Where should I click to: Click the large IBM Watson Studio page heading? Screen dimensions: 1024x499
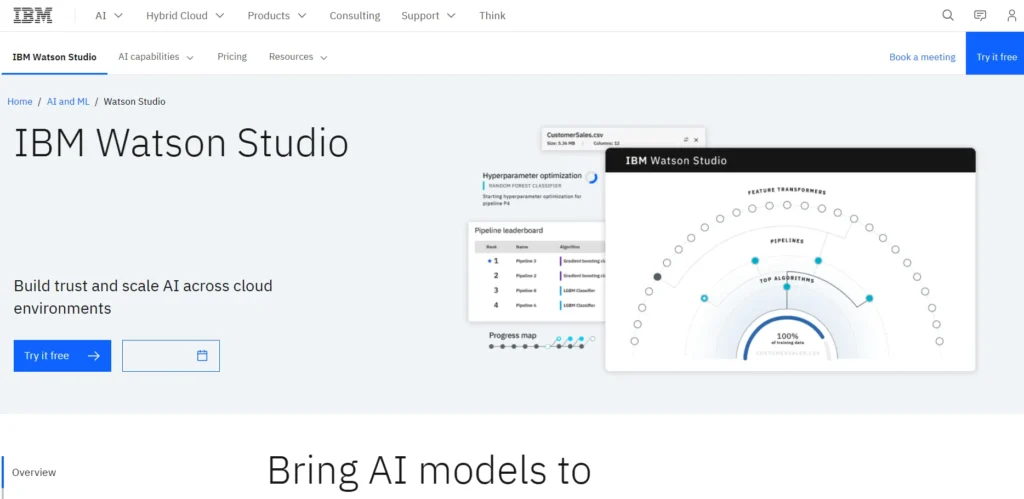point(181,143)
